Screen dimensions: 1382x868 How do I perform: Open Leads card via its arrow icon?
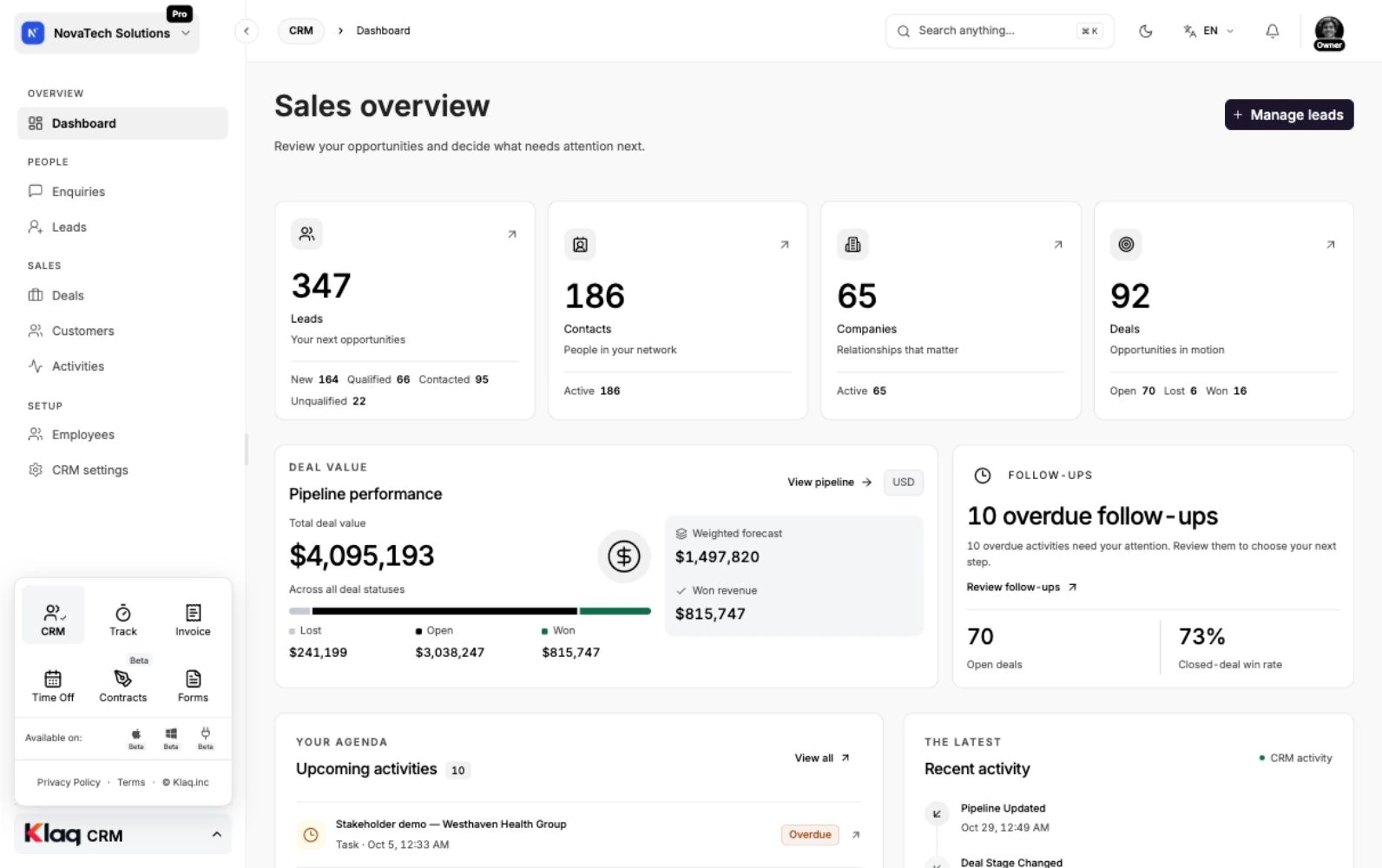pos(512,234)
